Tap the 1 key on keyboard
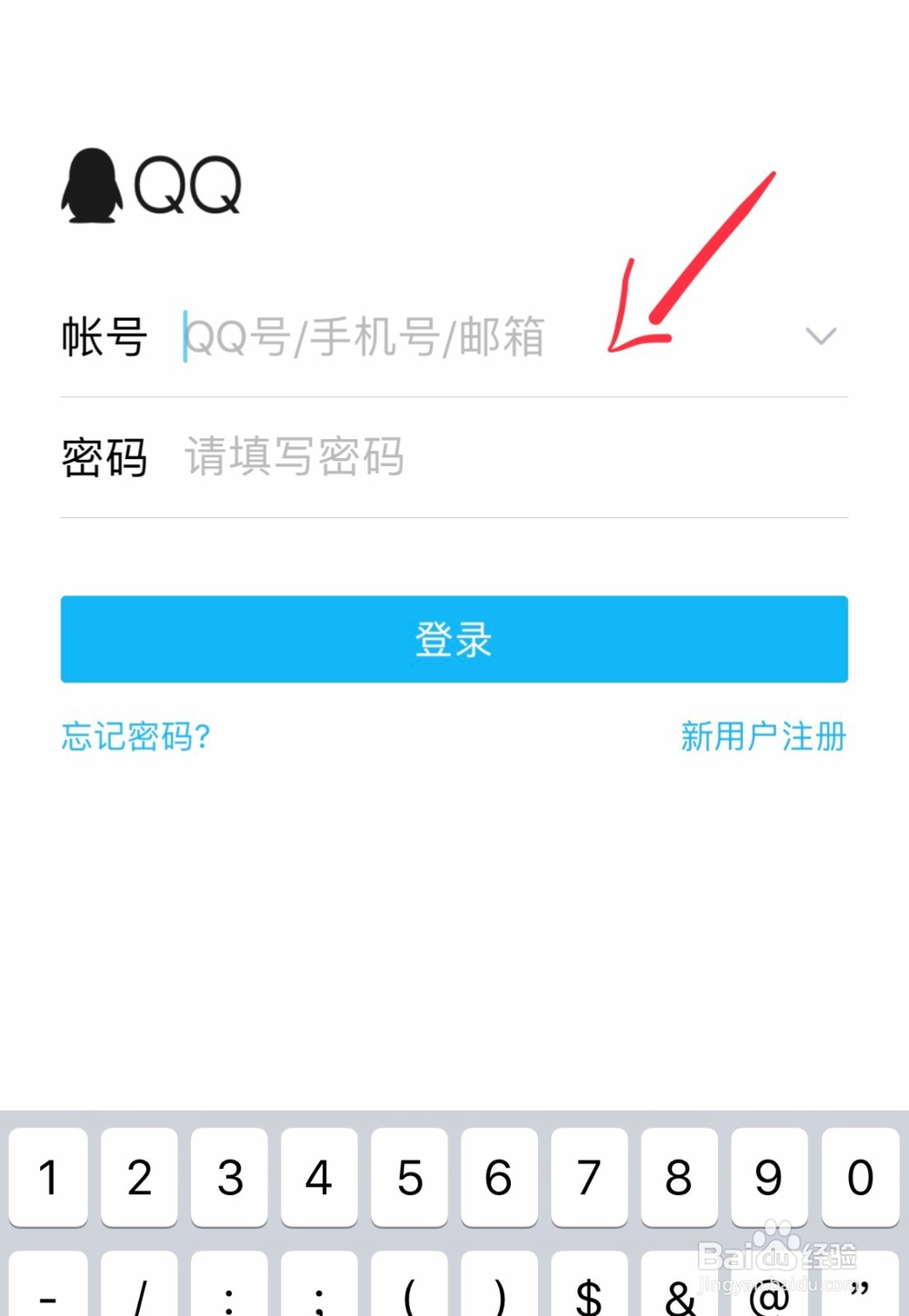This screenshot has height=1316, width=909. (x=48, y=1177)
